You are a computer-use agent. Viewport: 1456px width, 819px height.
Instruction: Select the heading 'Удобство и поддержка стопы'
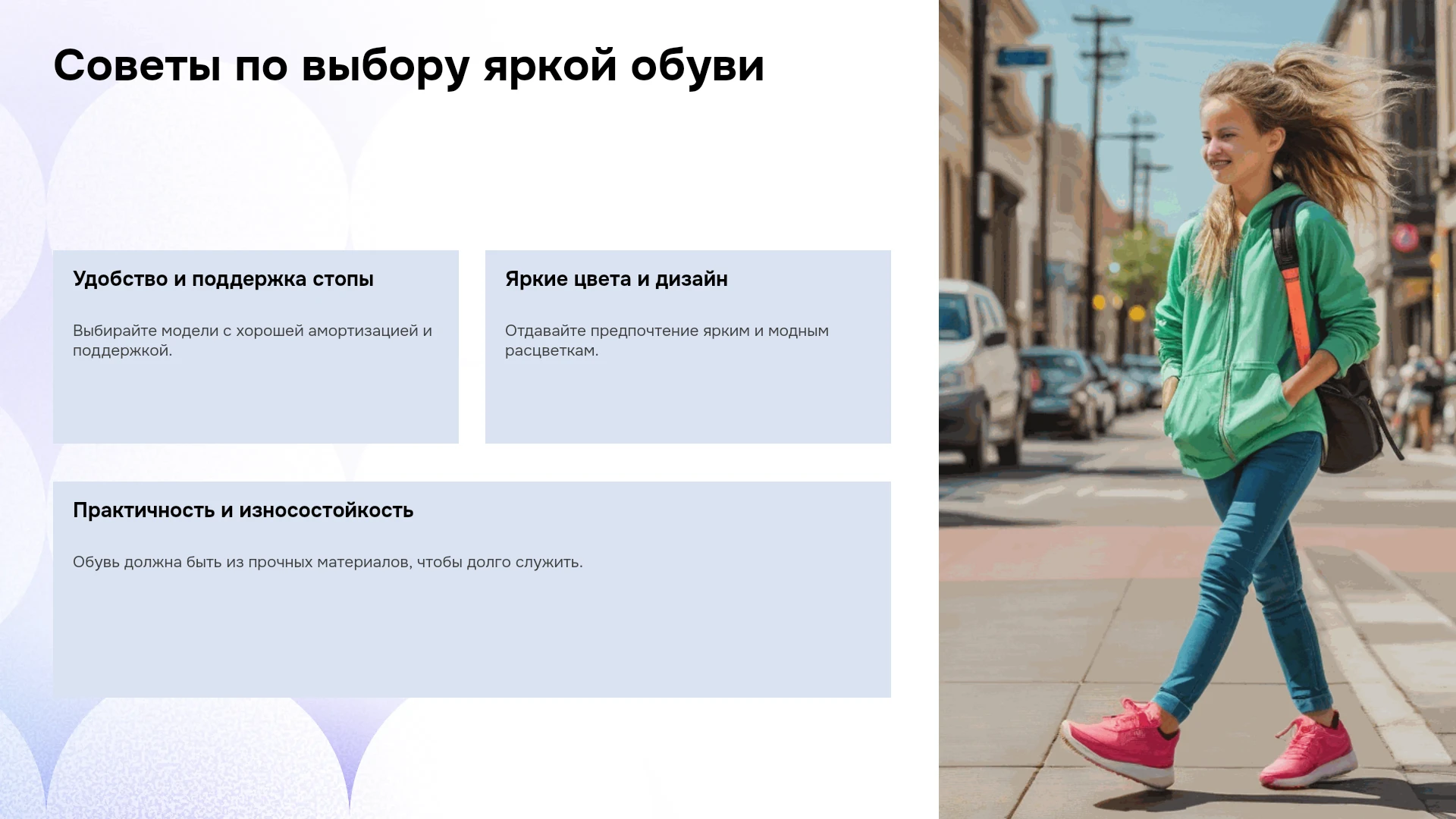(223, 279)
